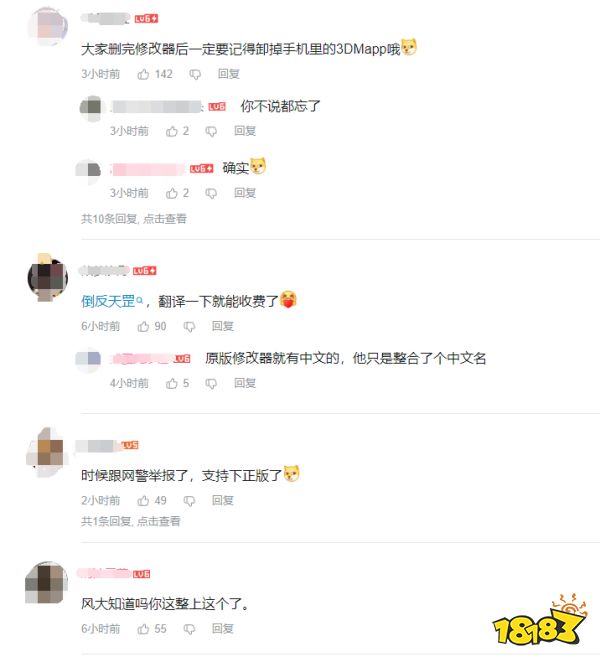This screenshot has height=662, width=600.
Task: Expand 共1条回复 replies
Action: pyautogui.click(x=130, y=521)
